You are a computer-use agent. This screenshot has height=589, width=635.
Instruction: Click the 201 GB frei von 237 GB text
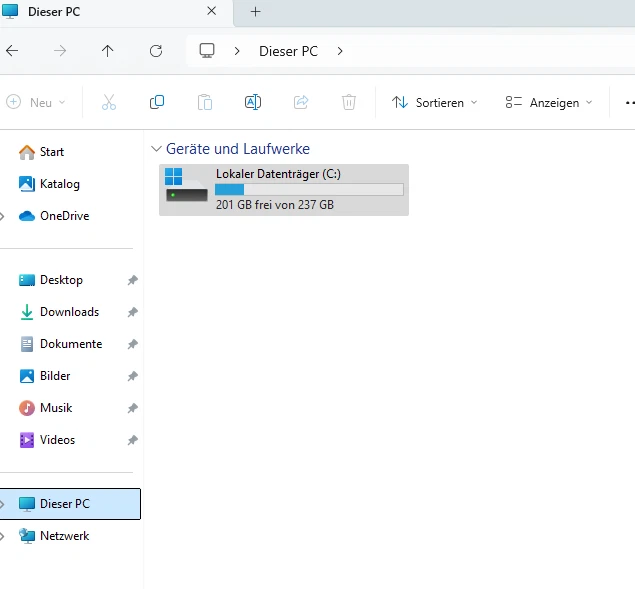pyautogui.click(x=275, y=205)
